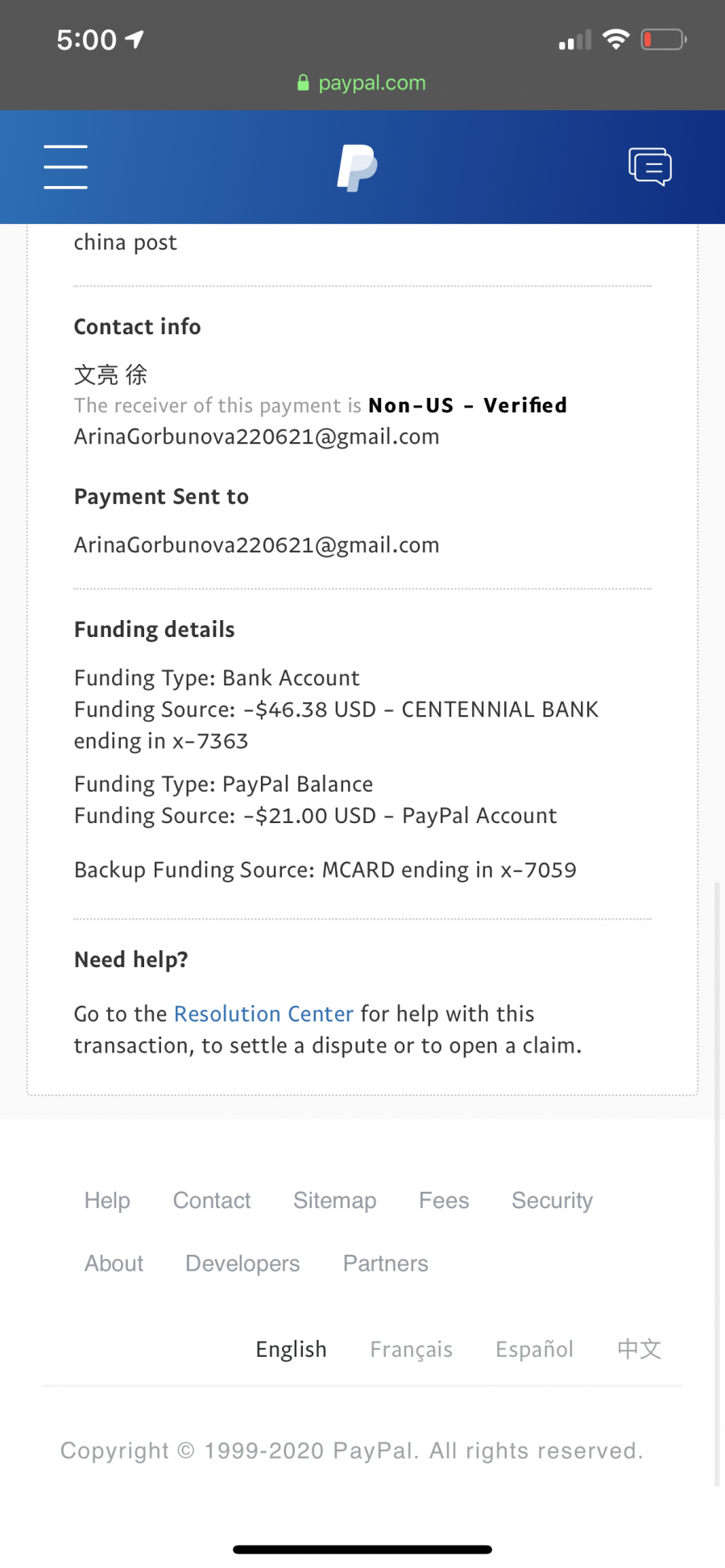Visit the Developers page
This screenshot has height=1568, width=725.
(x=242, y=1263)
